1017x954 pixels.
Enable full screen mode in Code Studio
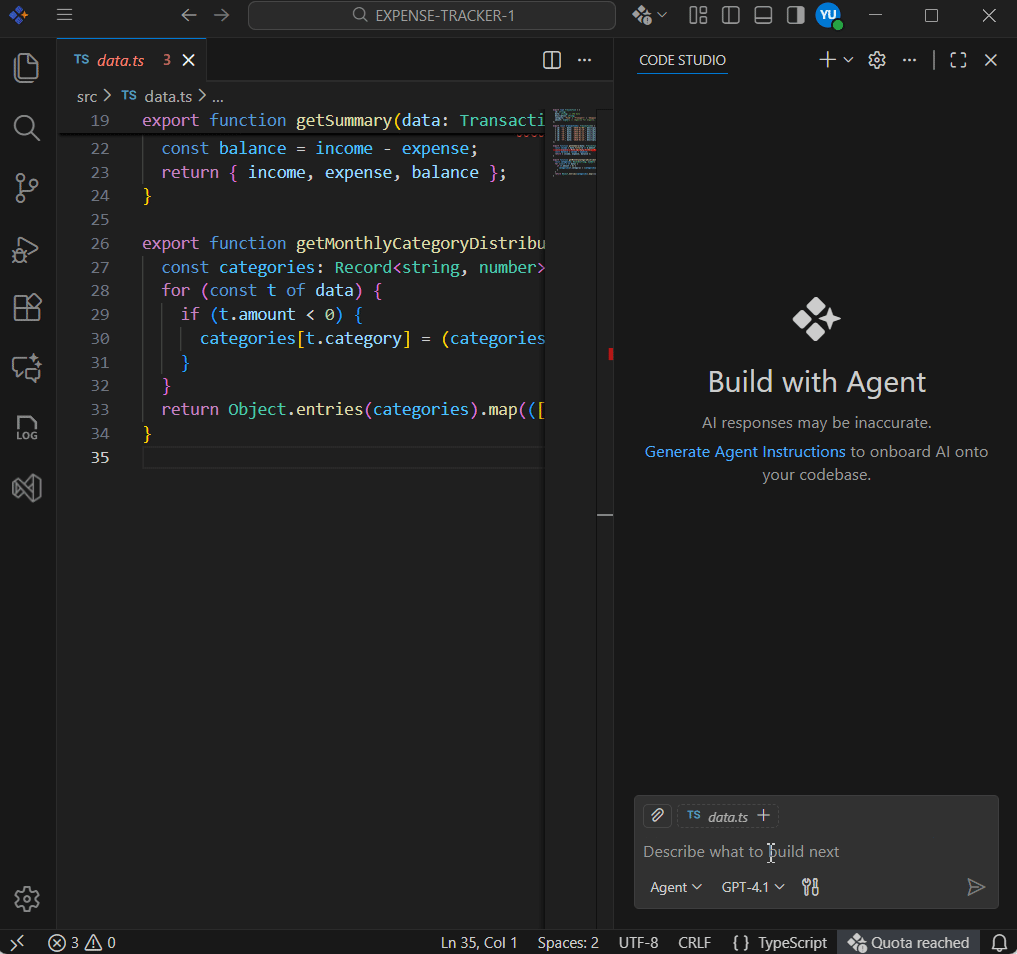coord(957,59)
